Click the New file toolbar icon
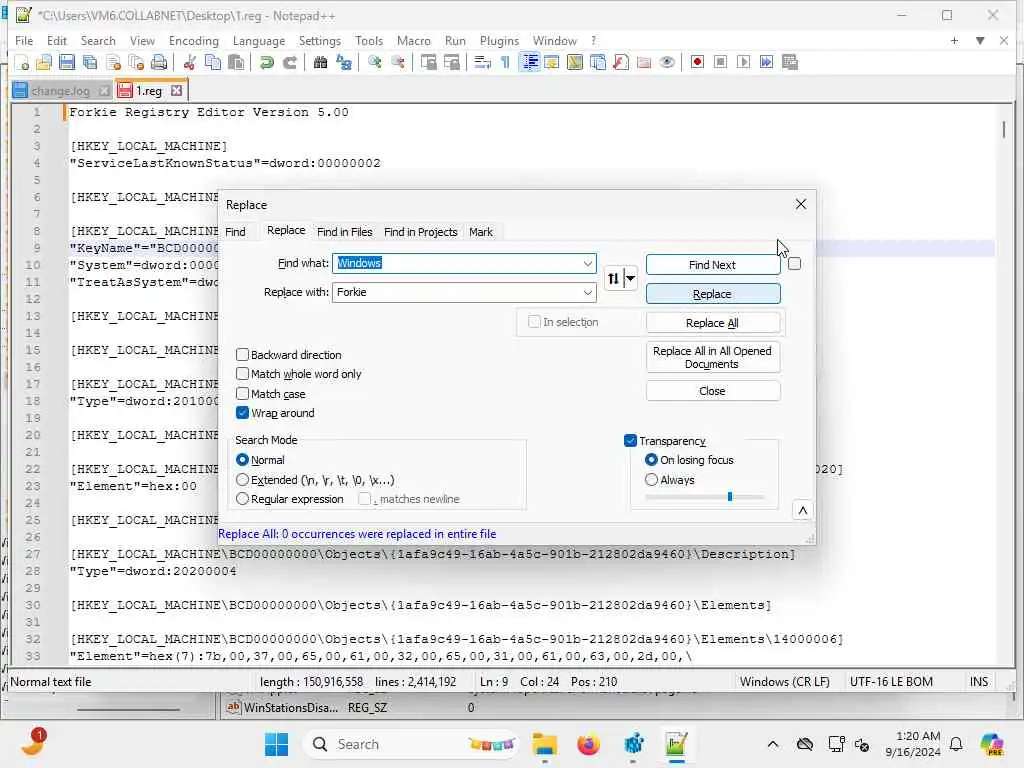The width and height of the screenshot is (1024, 768). [22, 63]
